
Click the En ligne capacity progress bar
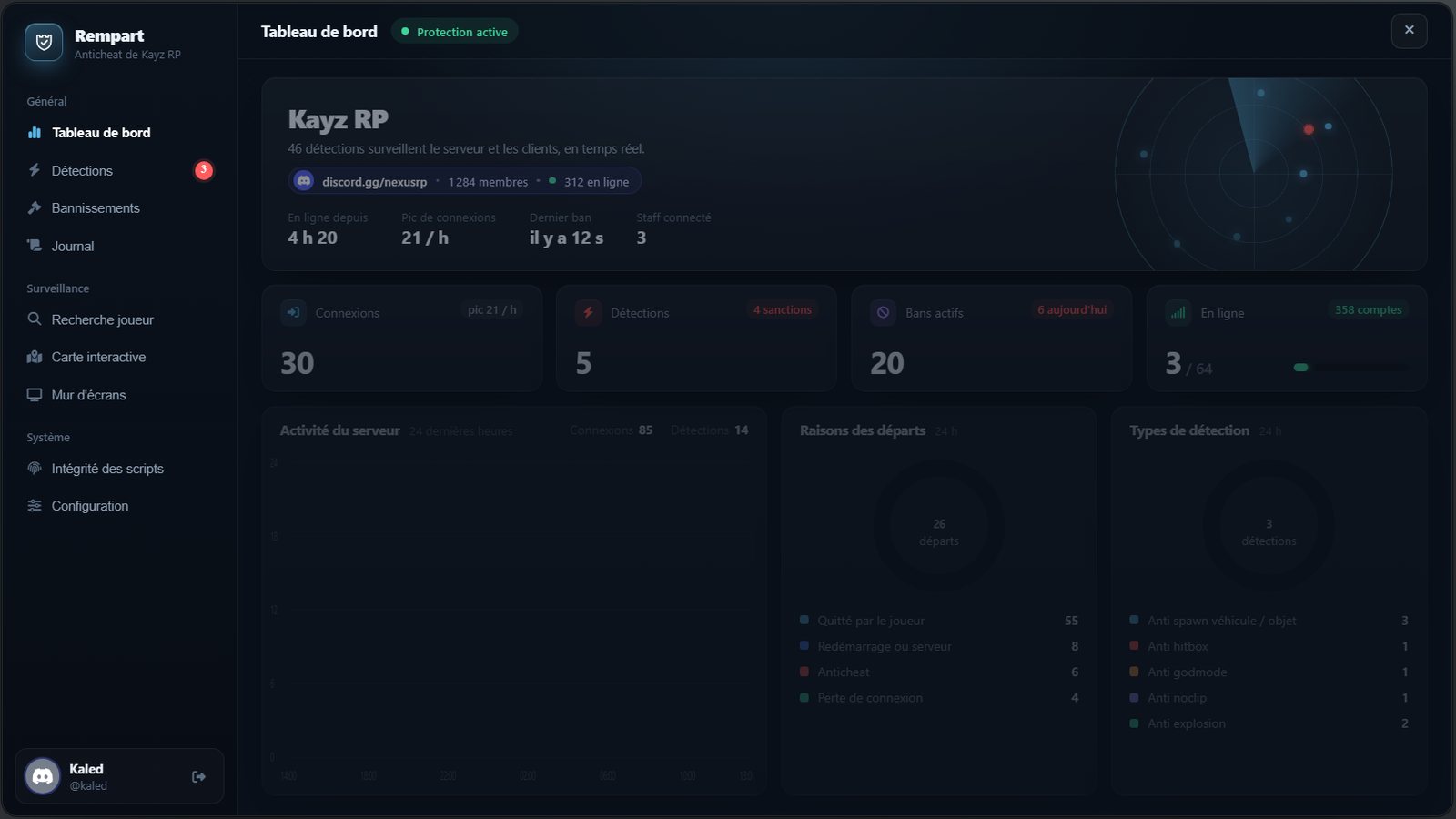pyautogui.click(x=1350, y=368)
